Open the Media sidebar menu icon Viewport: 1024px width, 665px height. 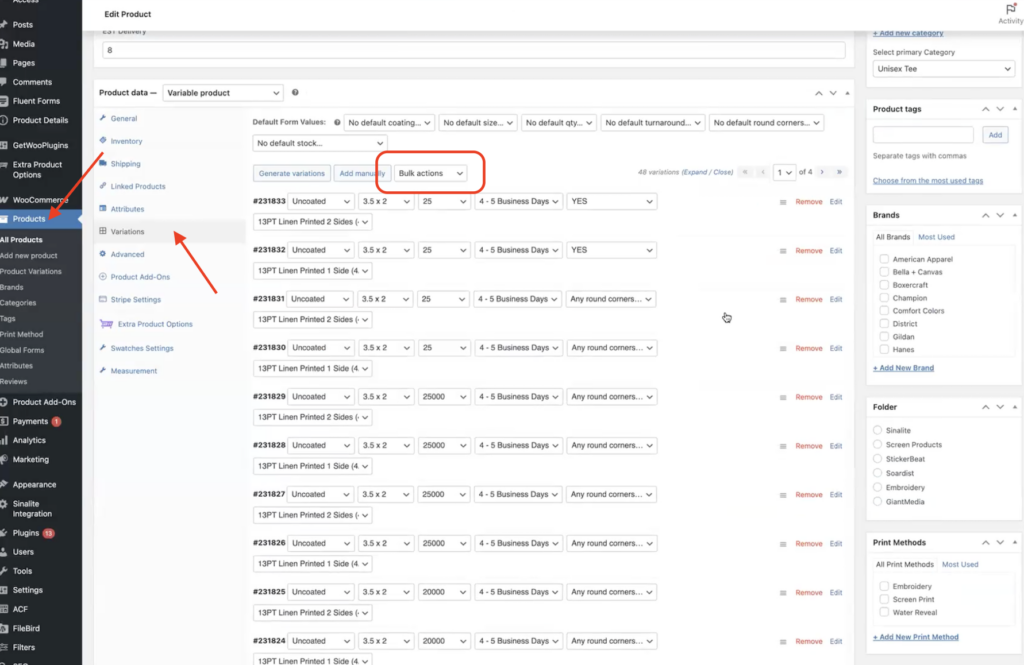(6, 44)
